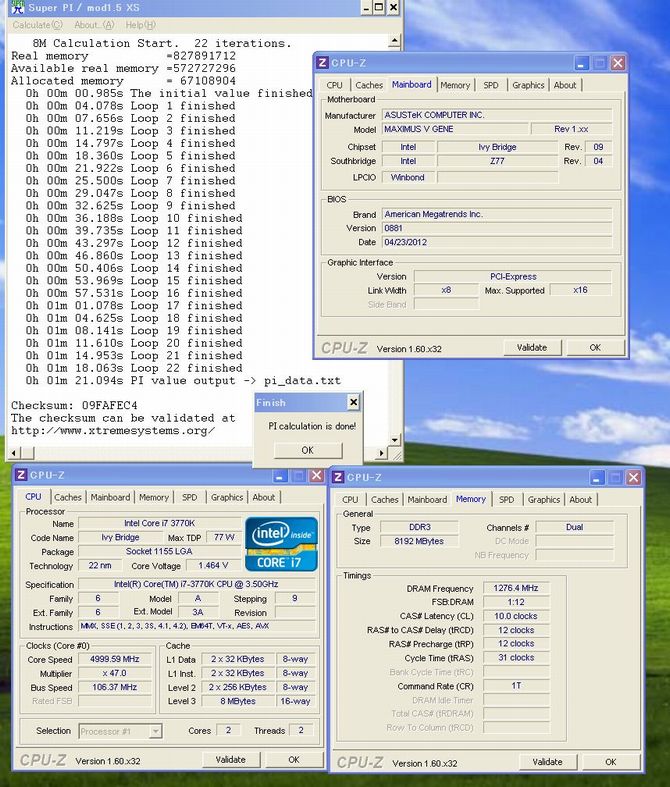Click OK in the Memory window
670x787 pixels.
point(611,762)
